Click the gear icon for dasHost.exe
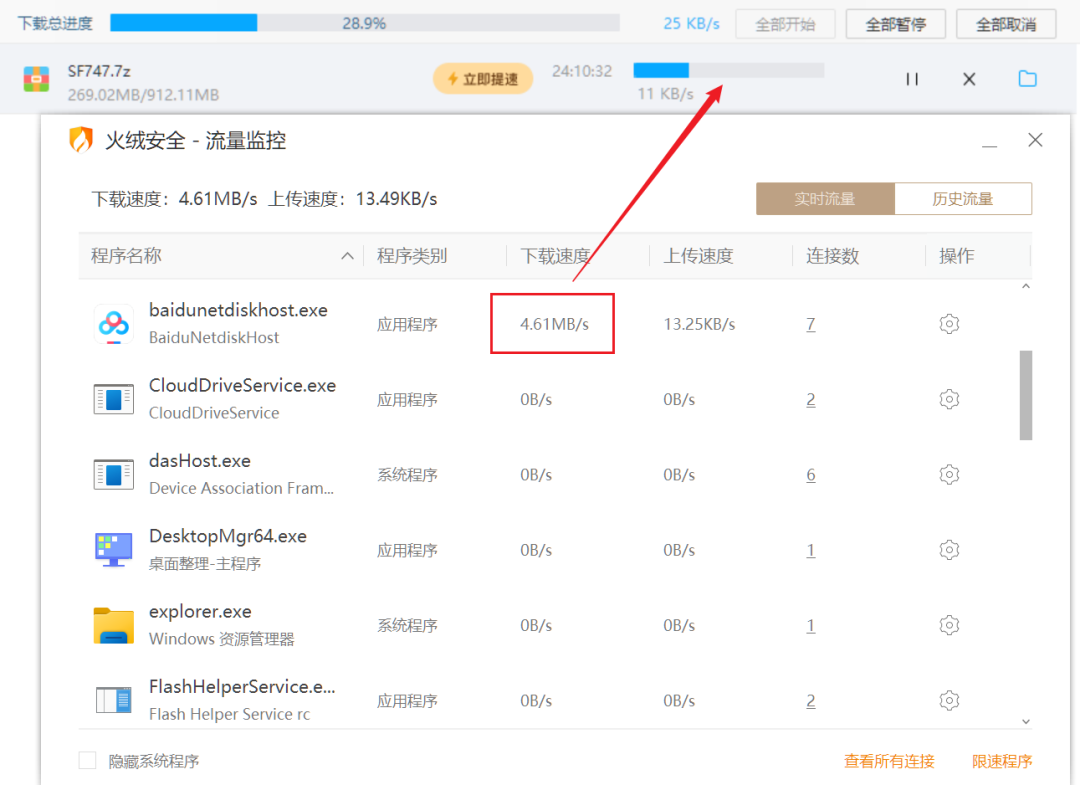 (949, 475)
